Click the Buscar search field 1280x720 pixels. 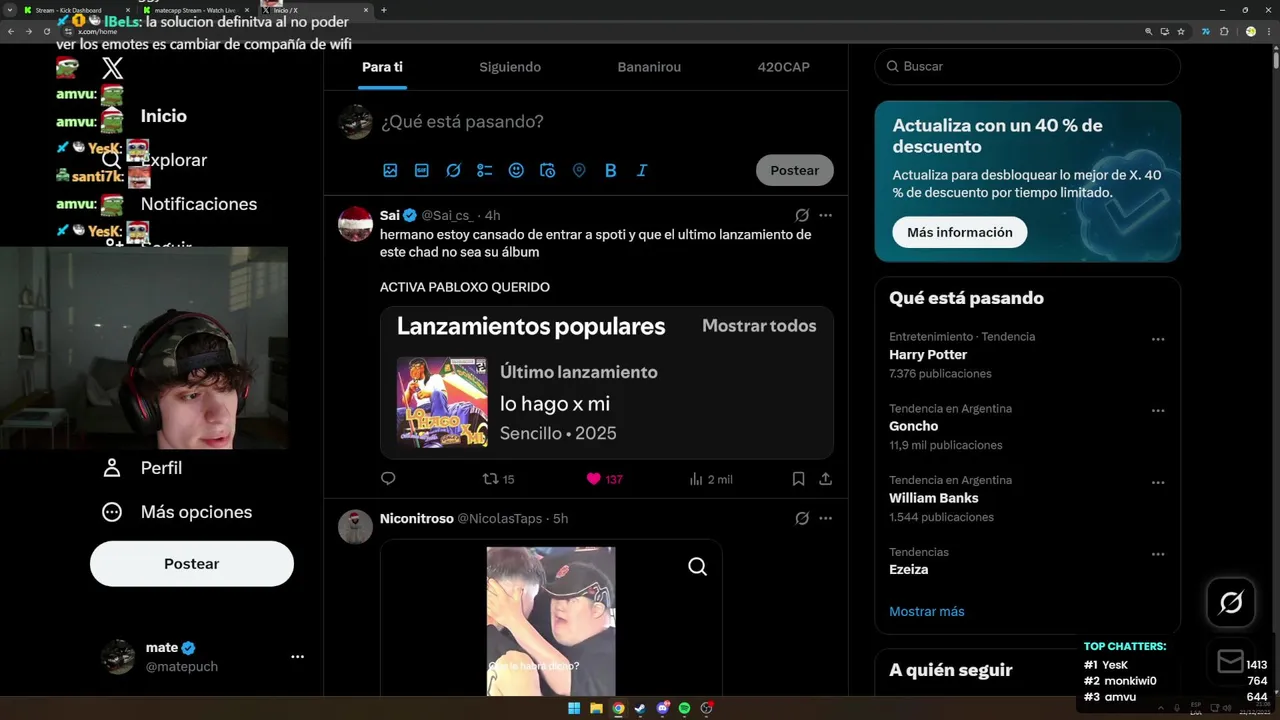(x=1028, y=66)
